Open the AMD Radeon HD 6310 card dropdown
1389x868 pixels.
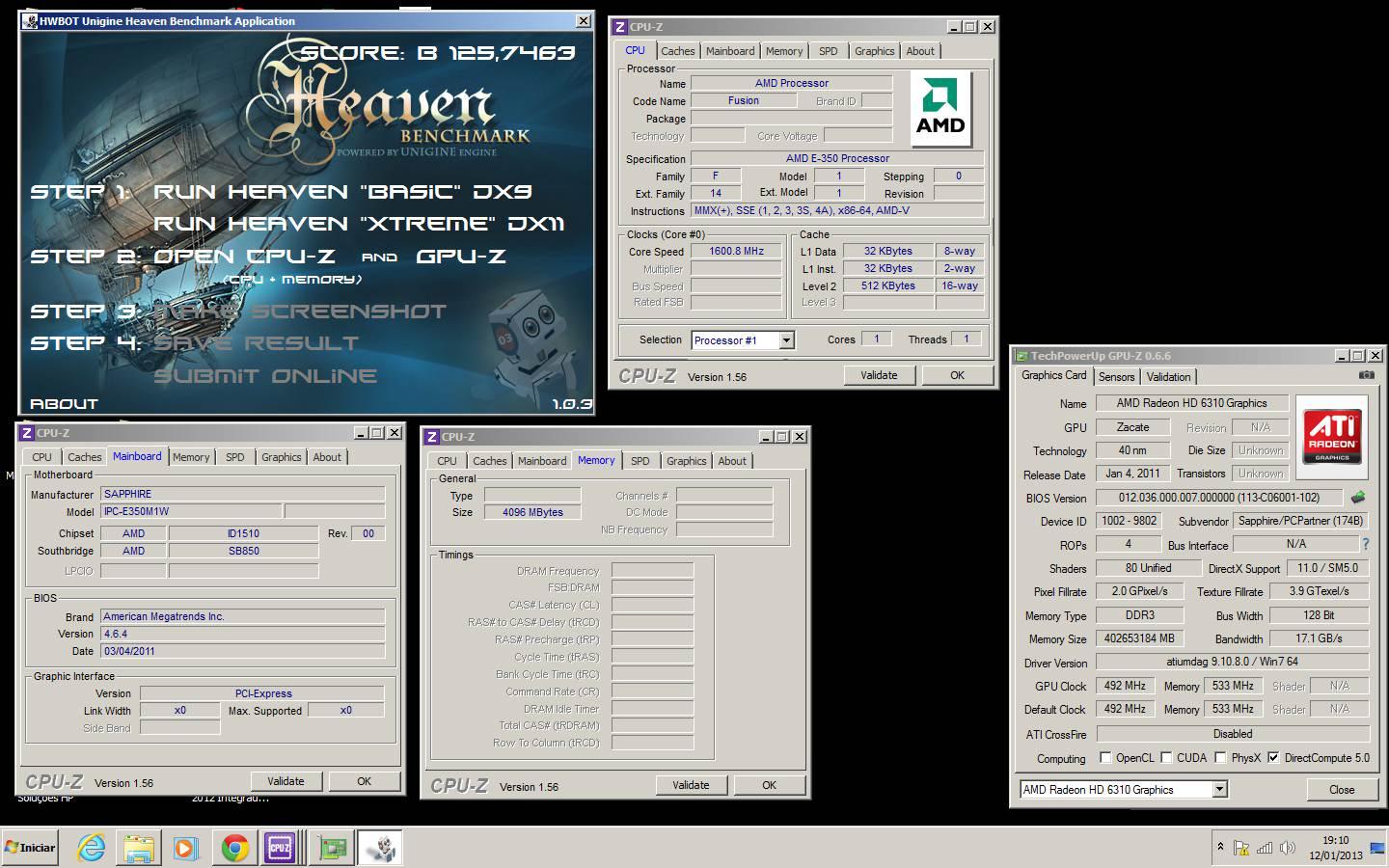pyautogui.click(x=1219, y=790)
